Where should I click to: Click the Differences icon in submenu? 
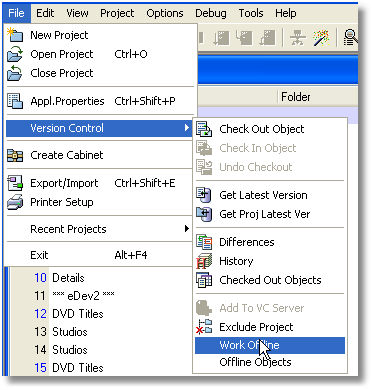[x=204, y=242]
